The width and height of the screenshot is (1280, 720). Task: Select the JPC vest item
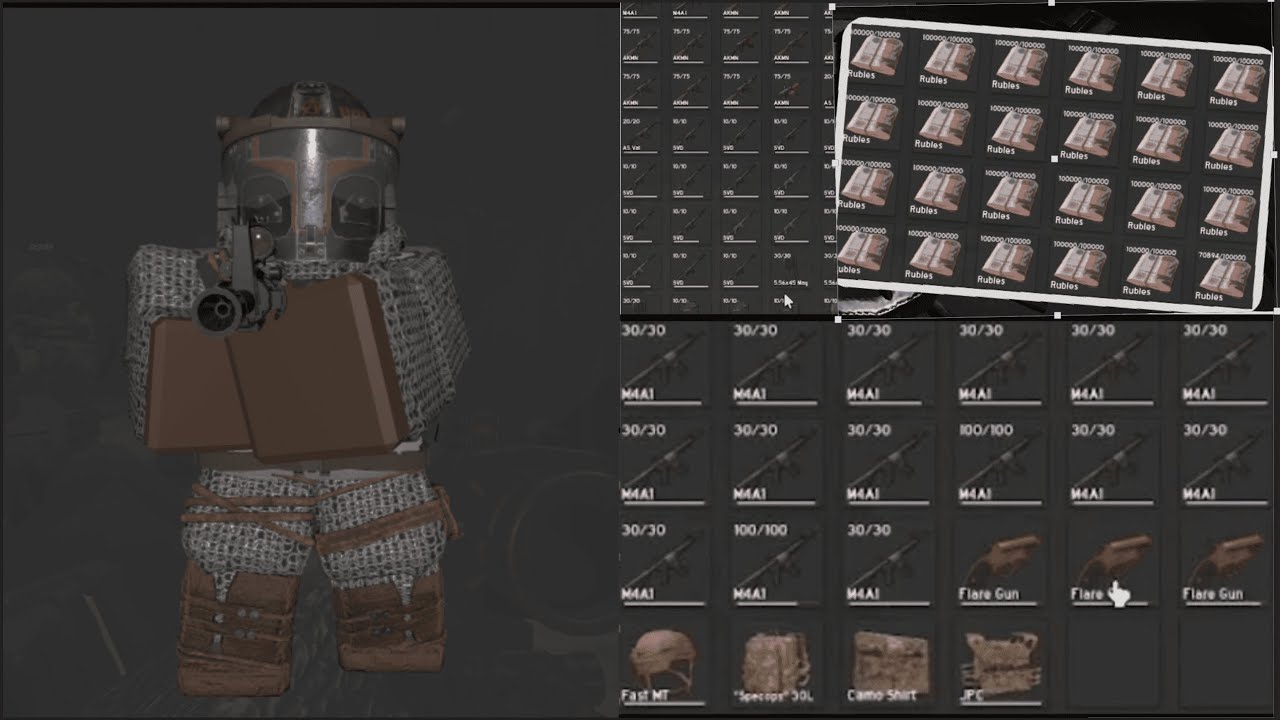1000,665
